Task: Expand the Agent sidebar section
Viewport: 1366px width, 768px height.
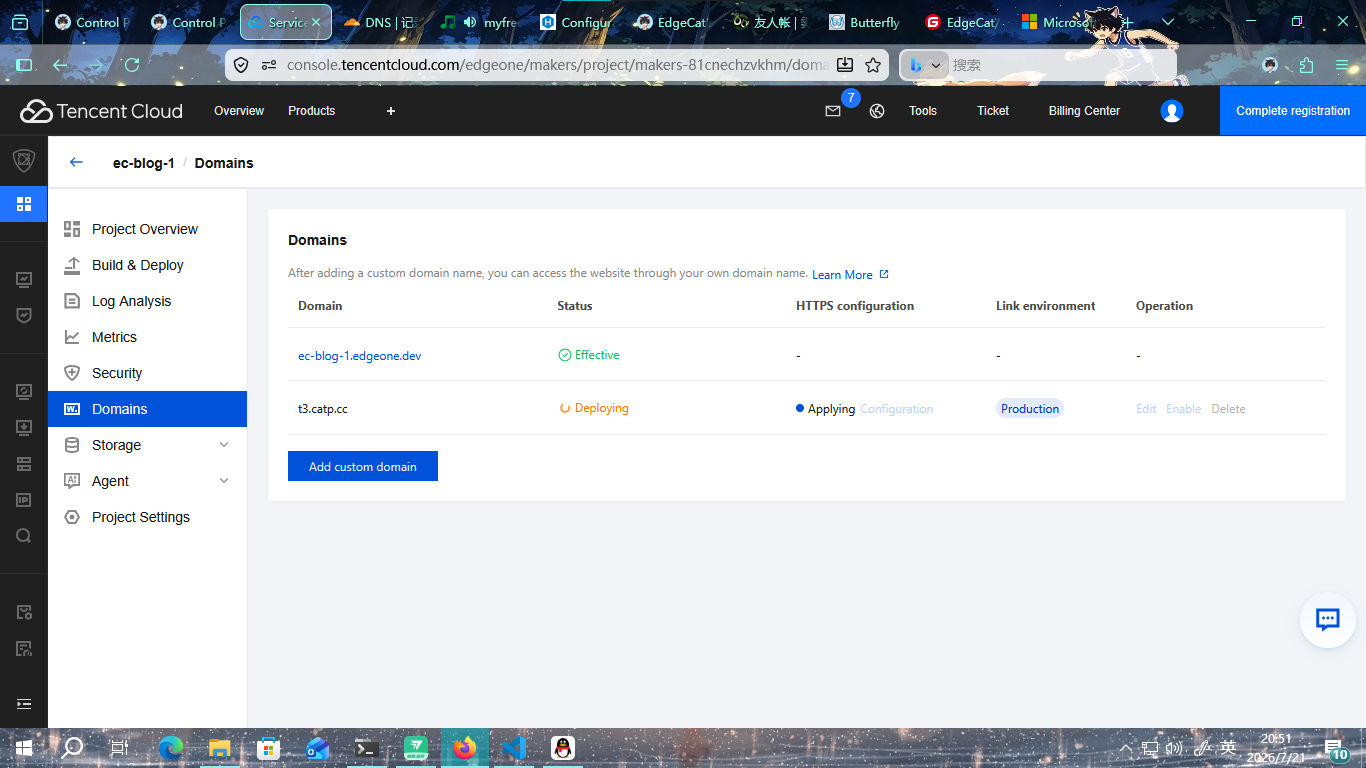Action: pyautogui.click(x=224, y=481)
